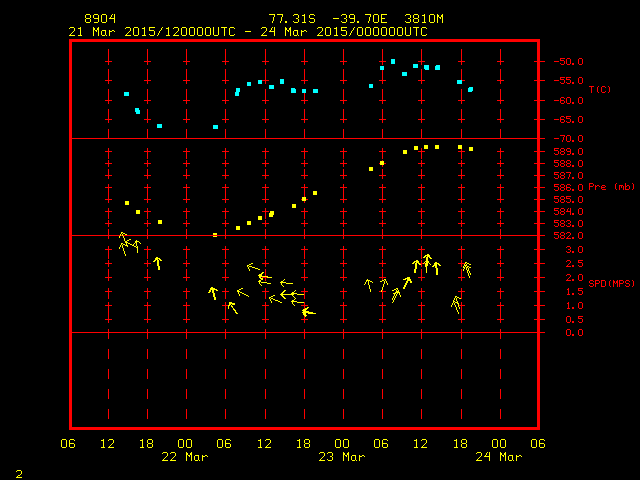
Task: Click the station ID 8904 label
Action: [x=99, y=19]
